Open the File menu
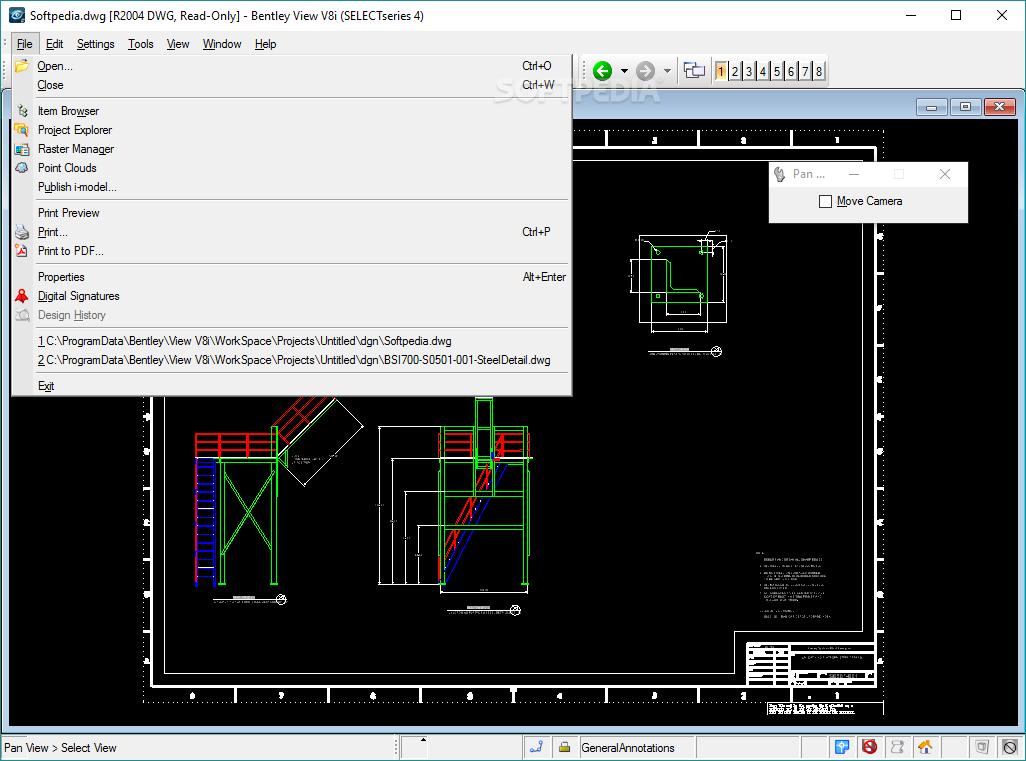 tap(24, 44)
